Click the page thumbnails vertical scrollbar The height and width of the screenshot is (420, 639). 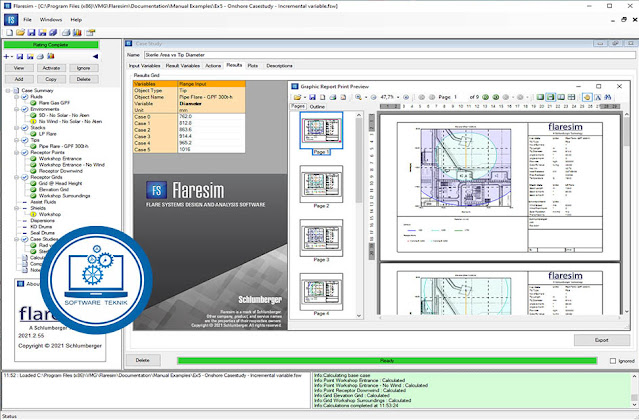359,214
